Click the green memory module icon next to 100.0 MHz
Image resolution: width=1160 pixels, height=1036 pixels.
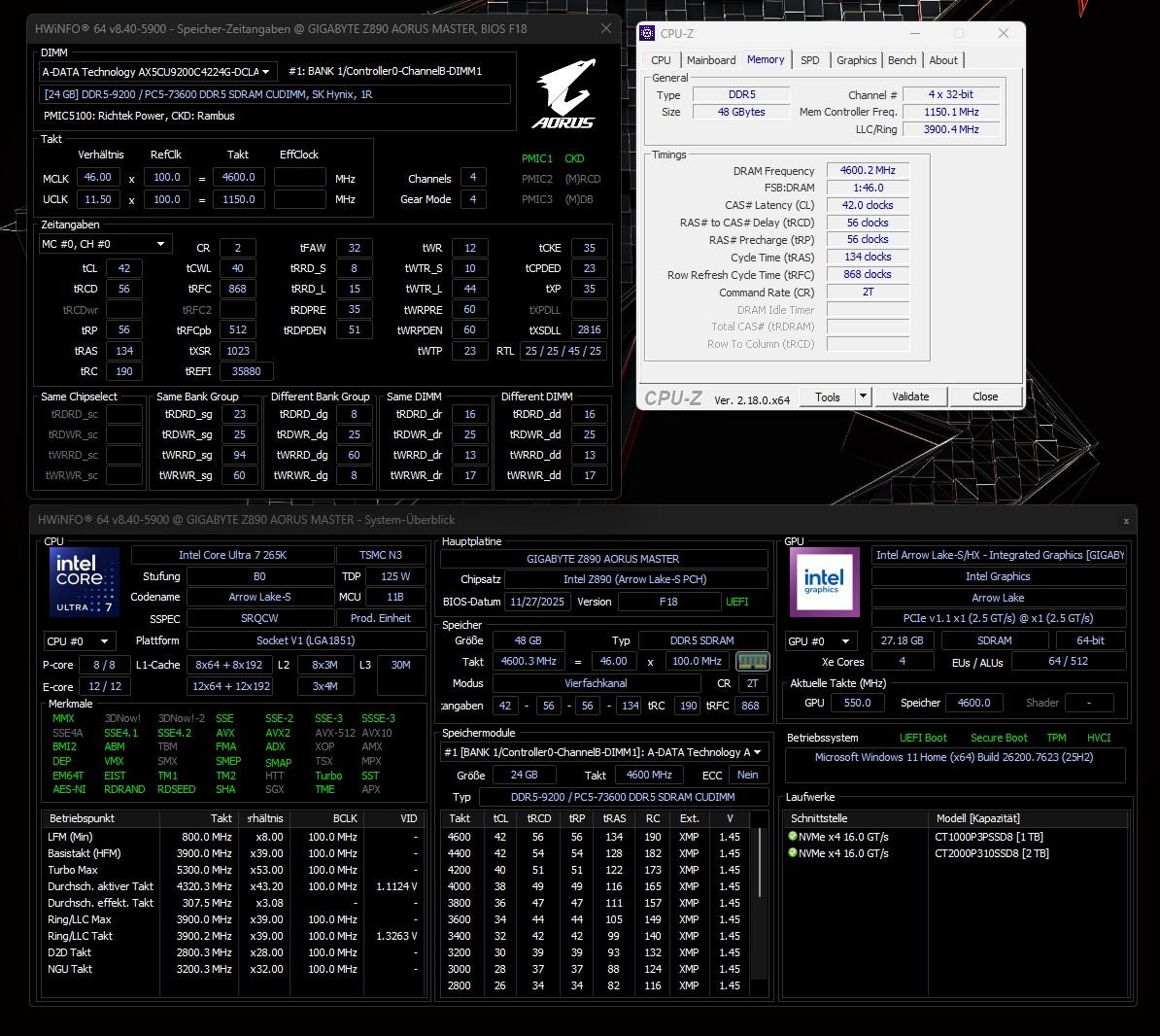tap(752, 661)
